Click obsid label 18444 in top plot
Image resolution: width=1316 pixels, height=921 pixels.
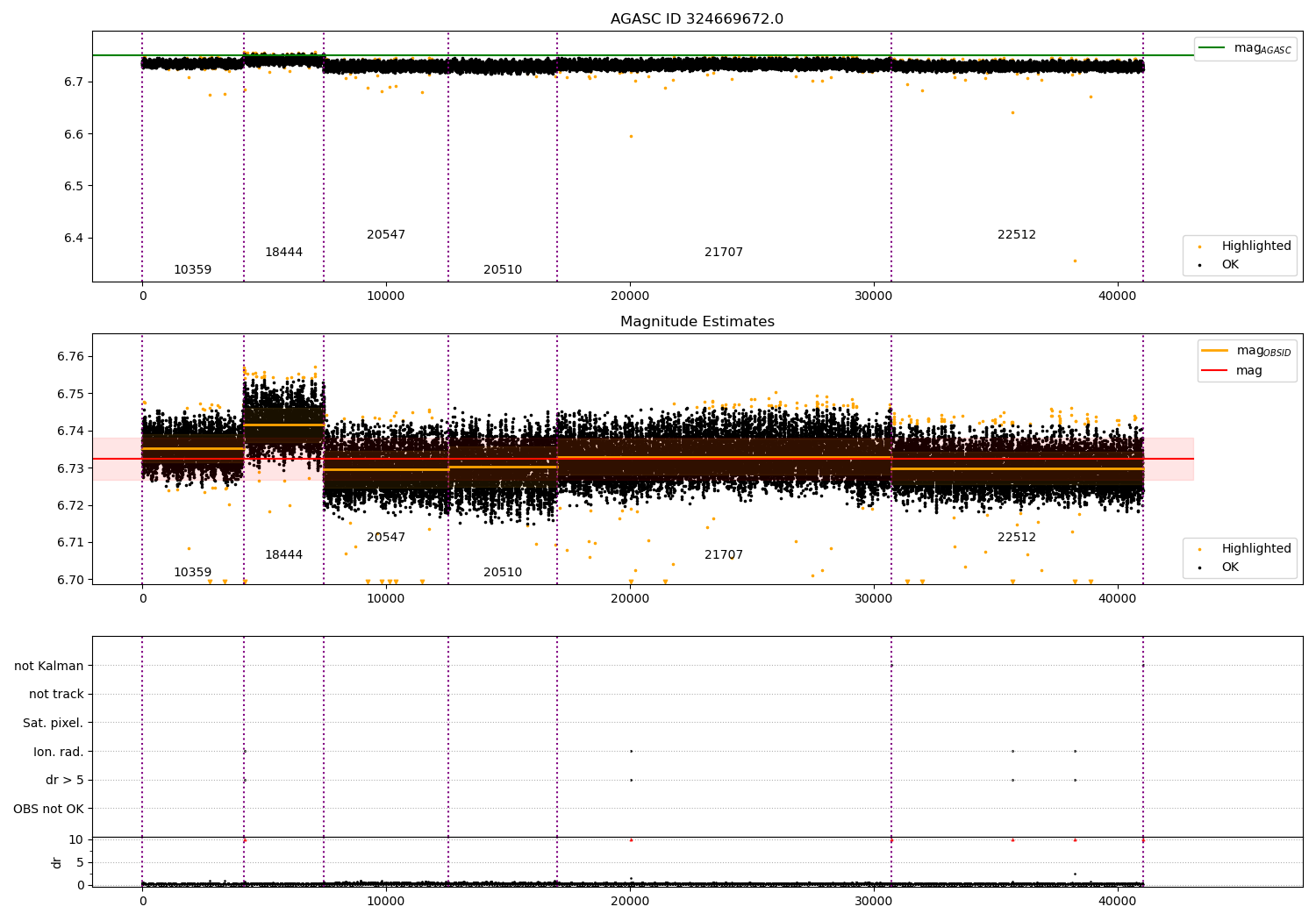[x=283, y=253]
